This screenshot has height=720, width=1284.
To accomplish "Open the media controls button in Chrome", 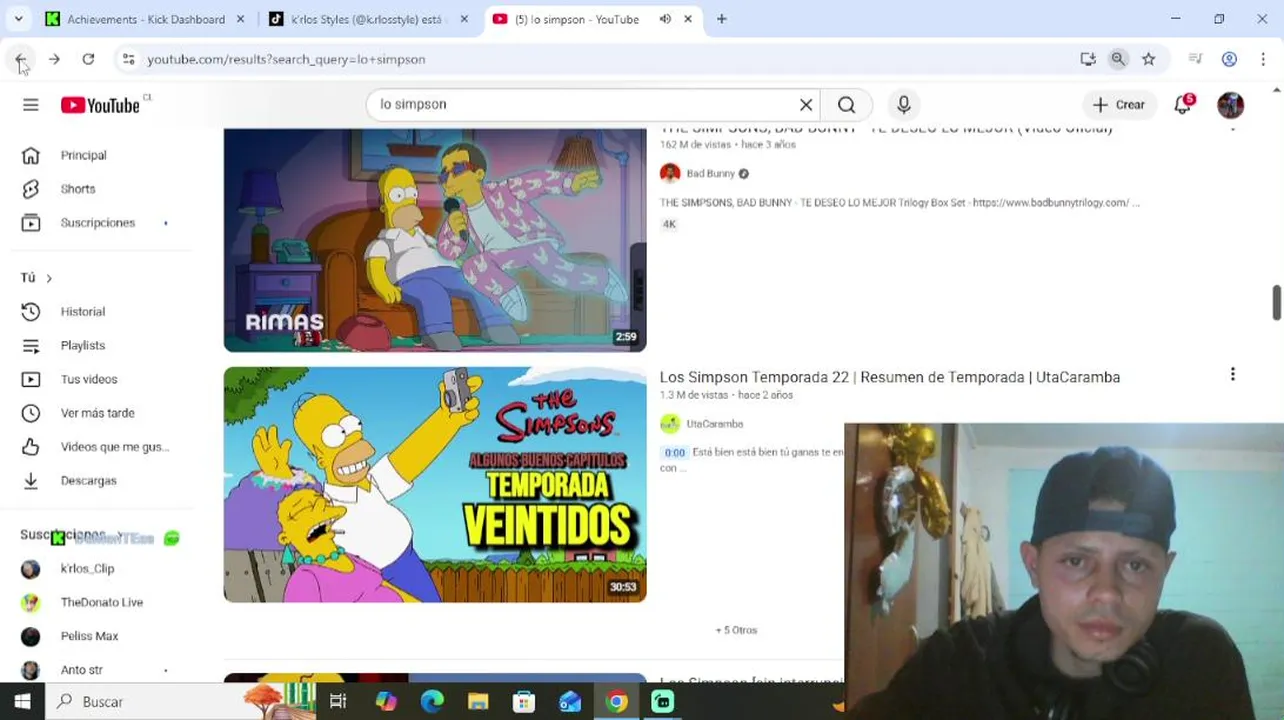I will coord(1195,60).
